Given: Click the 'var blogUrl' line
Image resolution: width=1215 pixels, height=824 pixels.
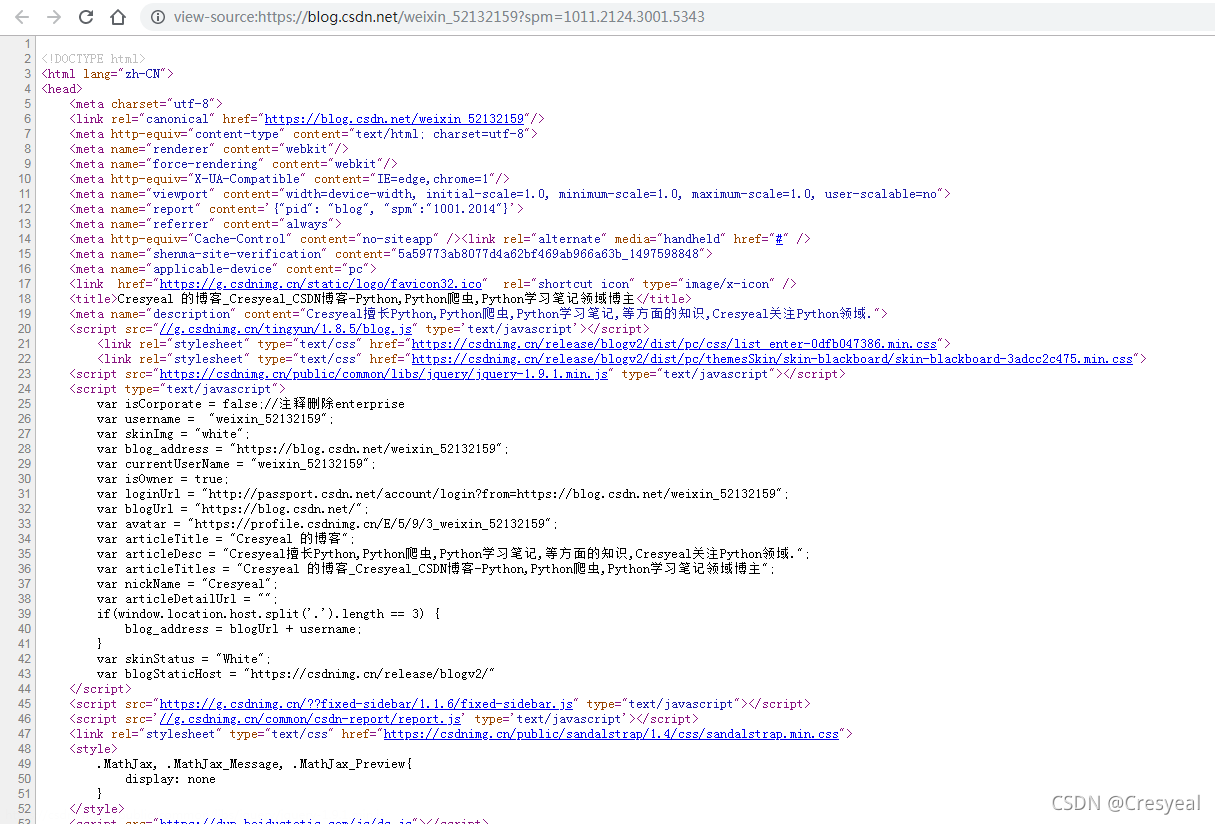Looking at the screenshot, I should [234, 509].
